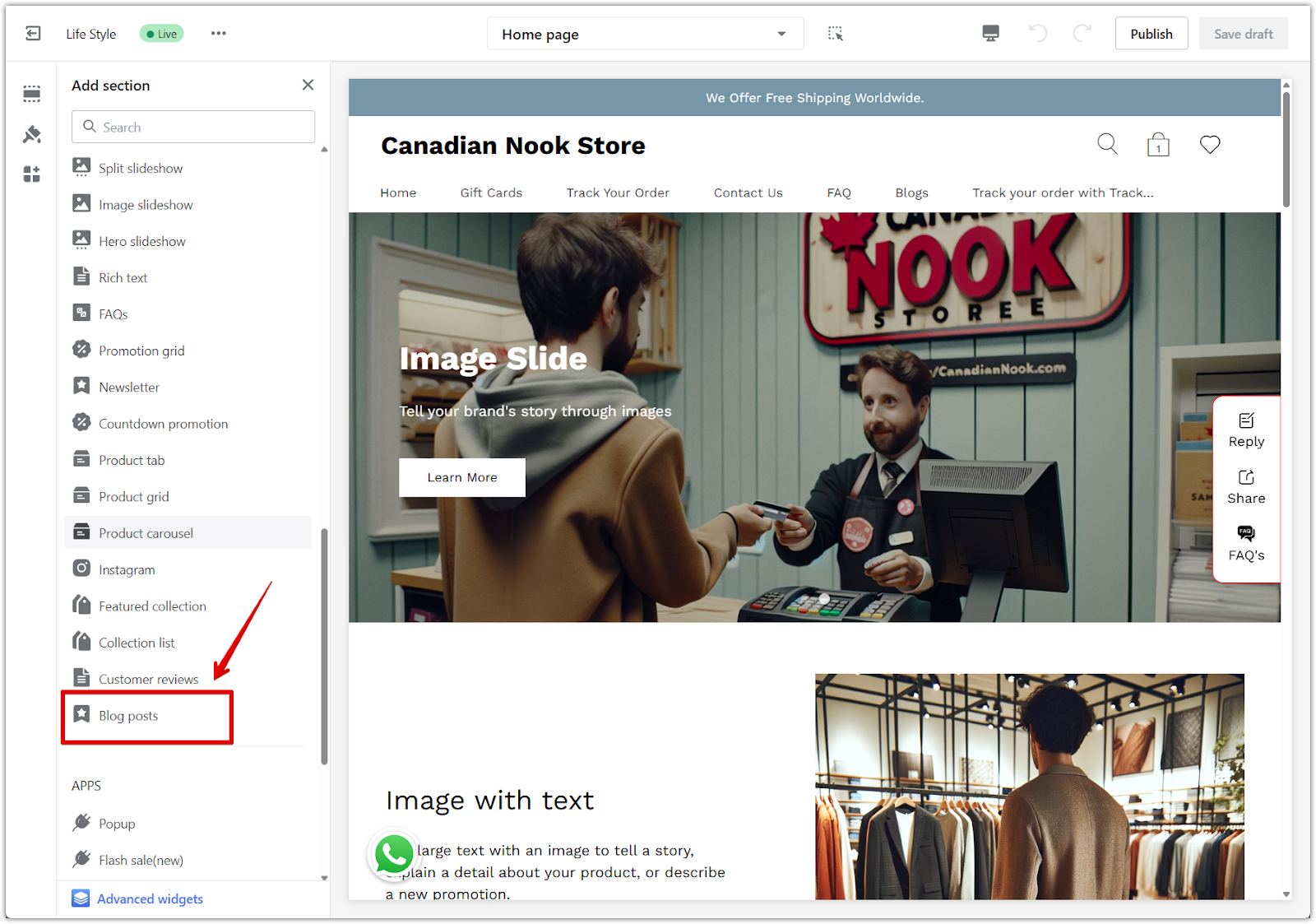Screen dimensions: 1316x924
Task: Click the WhatsApp chat bubble icon
Action: click(394, 854)
